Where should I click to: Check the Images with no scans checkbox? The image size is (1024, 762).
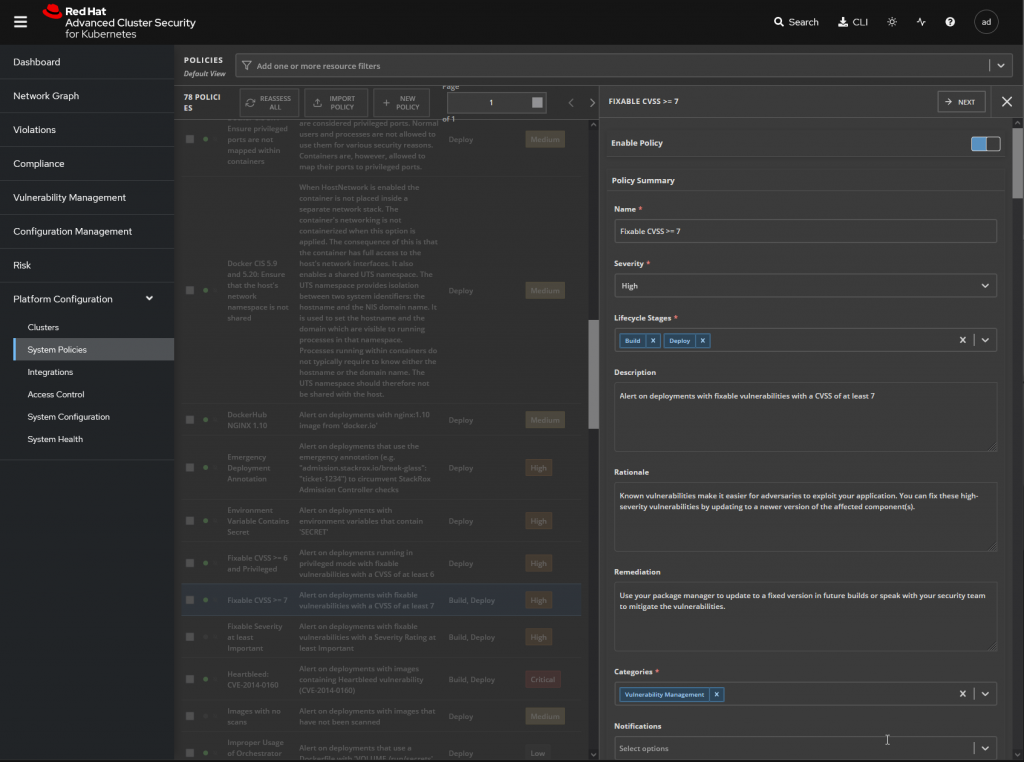(189, 716)
